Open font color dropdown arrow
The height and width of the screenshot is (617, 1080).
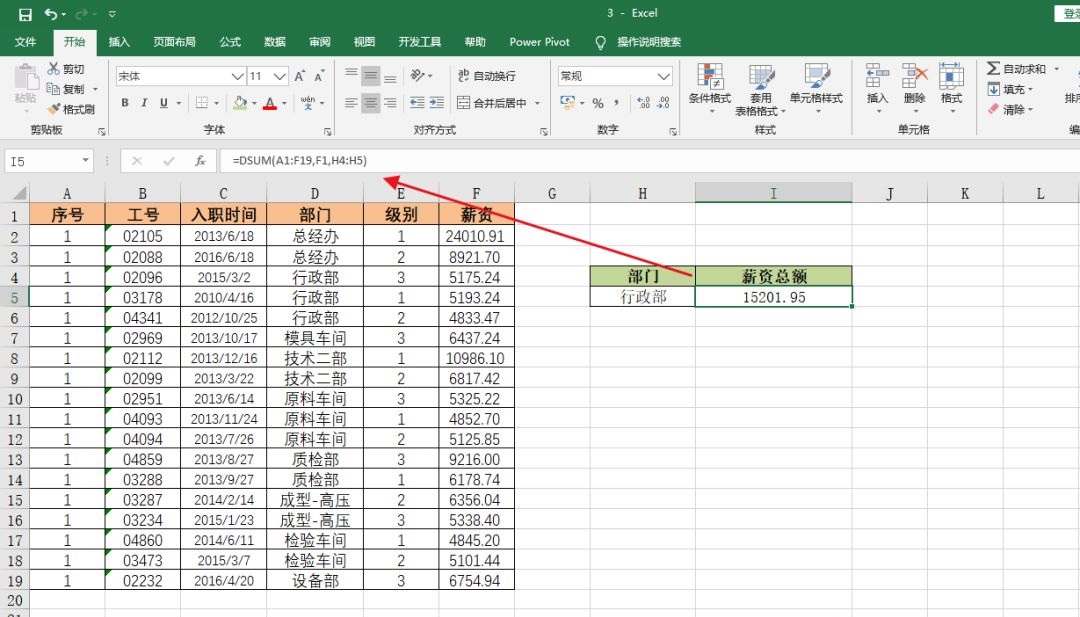[284, 103]
